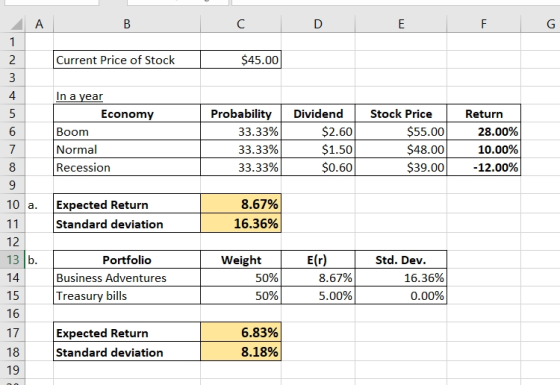Click the Boom probability 33.33% cell

(x=241, y=131)
